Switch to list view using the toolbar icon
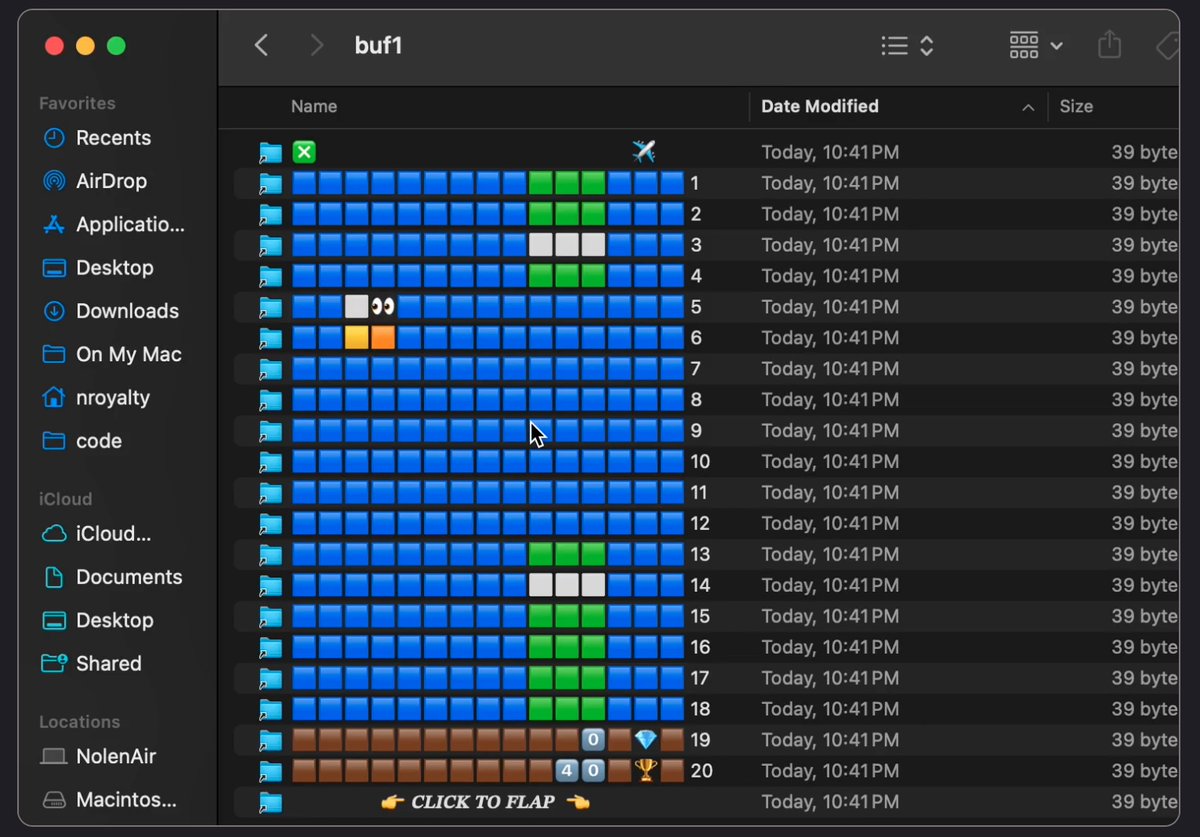The height and width of the screenshot is (837, 1200). point(893,45)
